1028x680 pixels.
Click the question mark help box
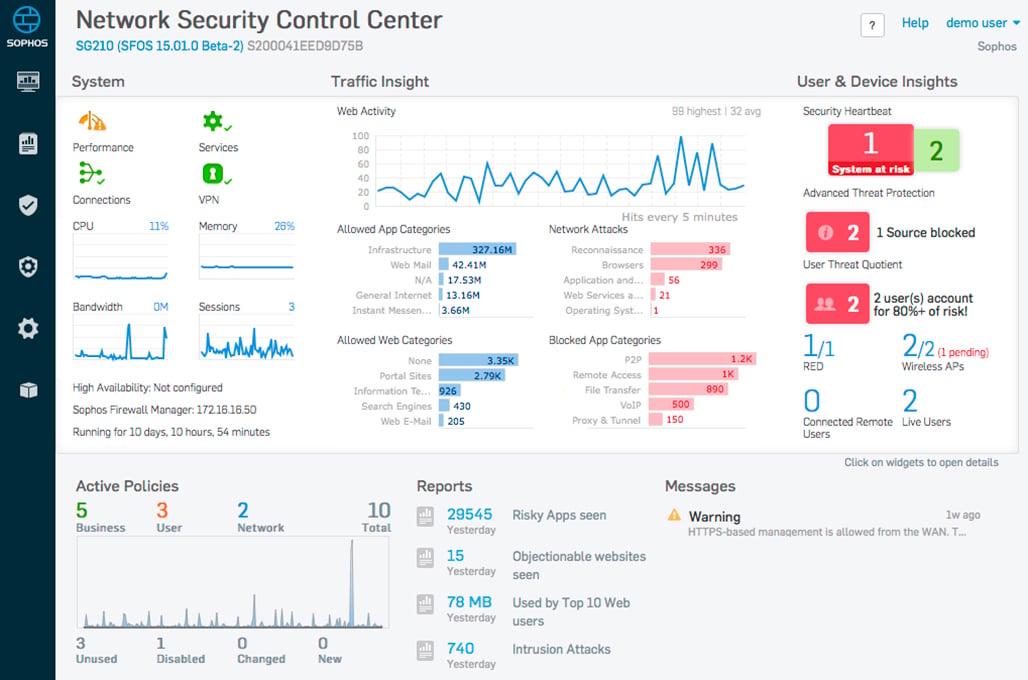pos(872,26)
